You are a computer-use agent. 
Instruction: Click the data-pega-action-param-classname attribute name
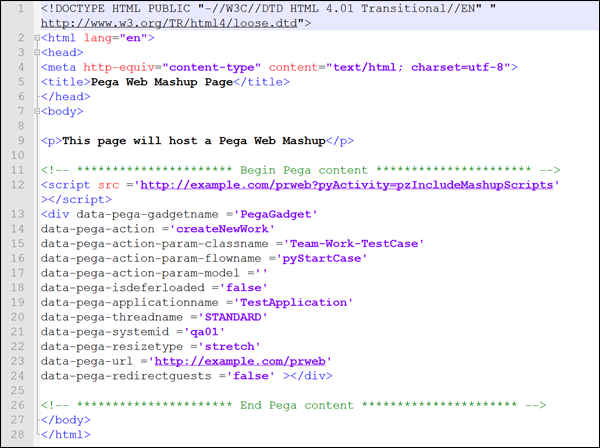(155, 244)
